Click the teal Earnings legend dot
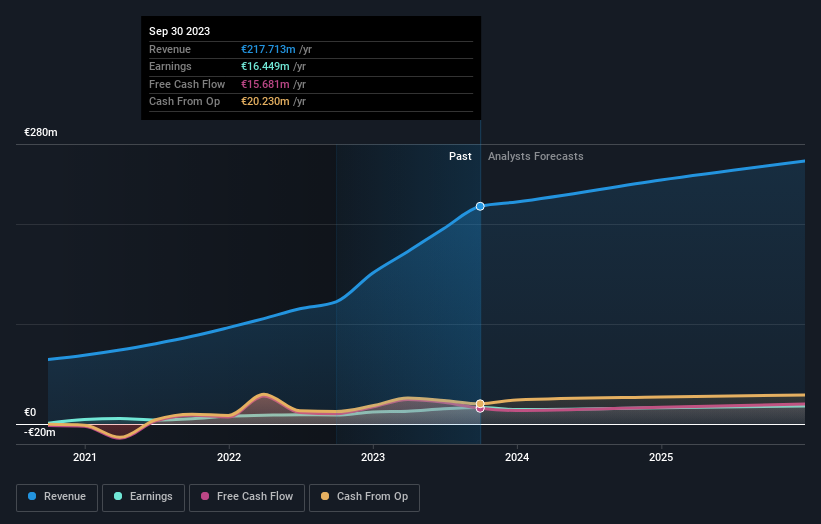This screenshot has height=524, width=821. coord(118,496)
